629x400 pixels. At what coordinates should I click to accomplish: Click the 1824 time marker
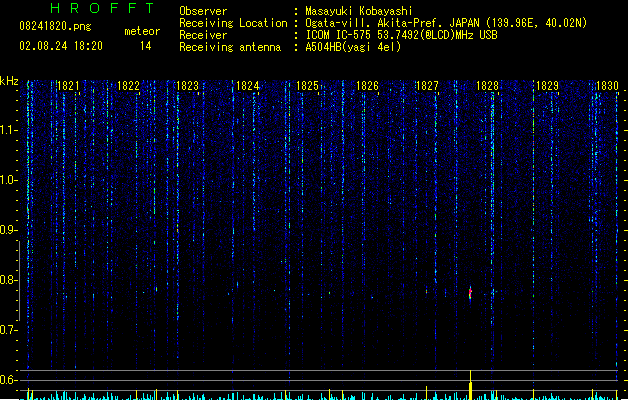click(x=248, y=86)
